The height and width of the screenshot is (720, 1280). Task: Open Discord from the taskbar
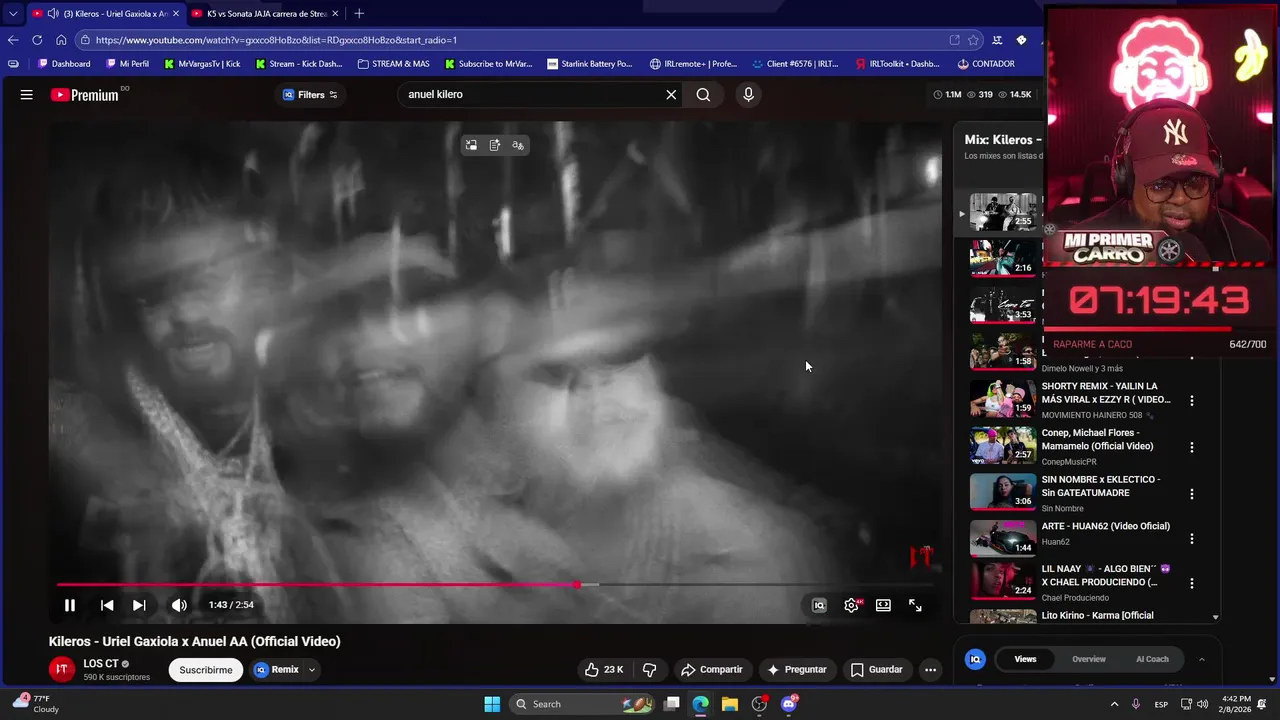point(788,704)
